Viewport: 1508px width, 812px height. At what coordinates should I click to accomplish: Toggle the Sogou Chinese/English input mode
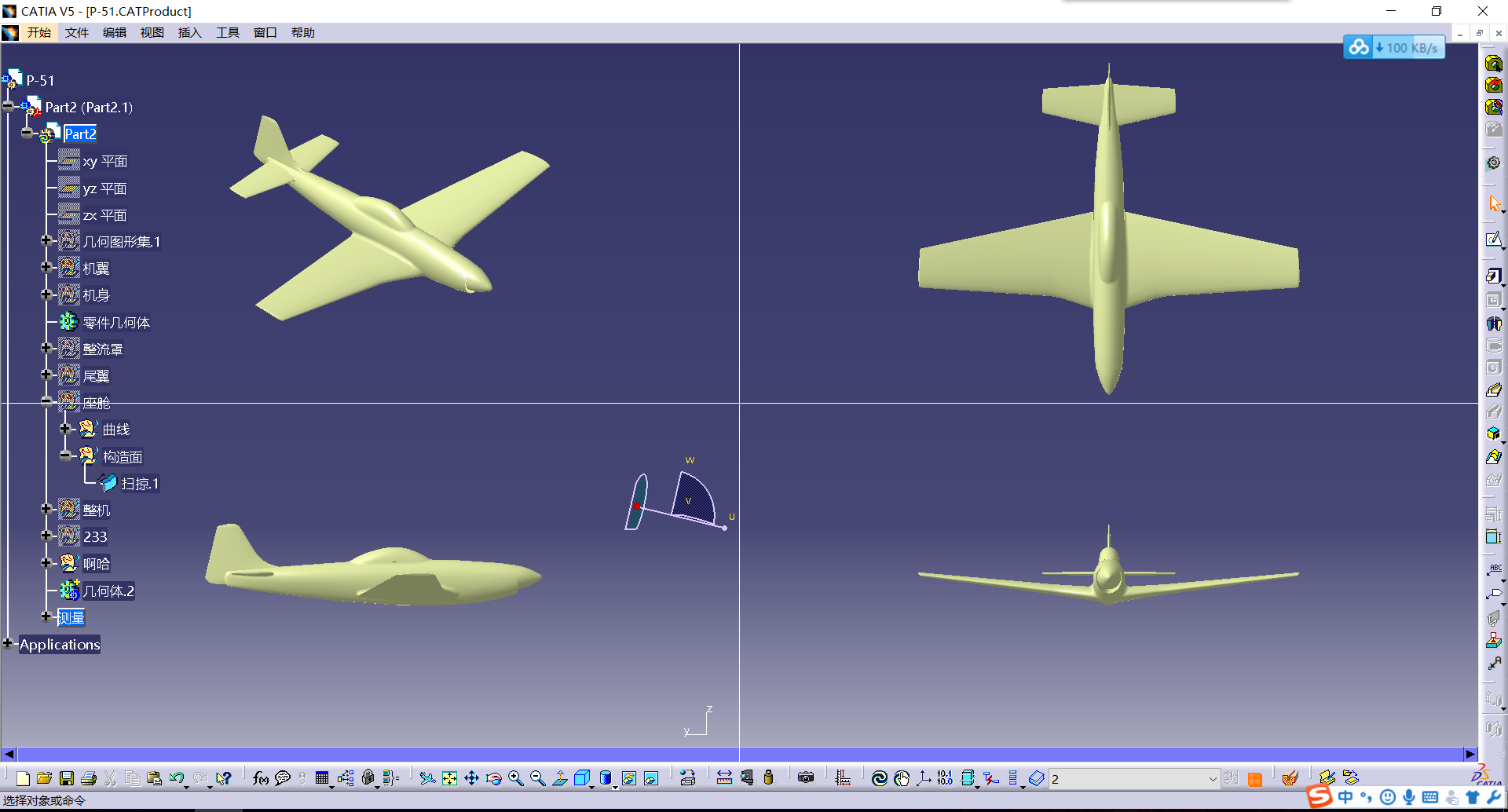coord(1346,798)
